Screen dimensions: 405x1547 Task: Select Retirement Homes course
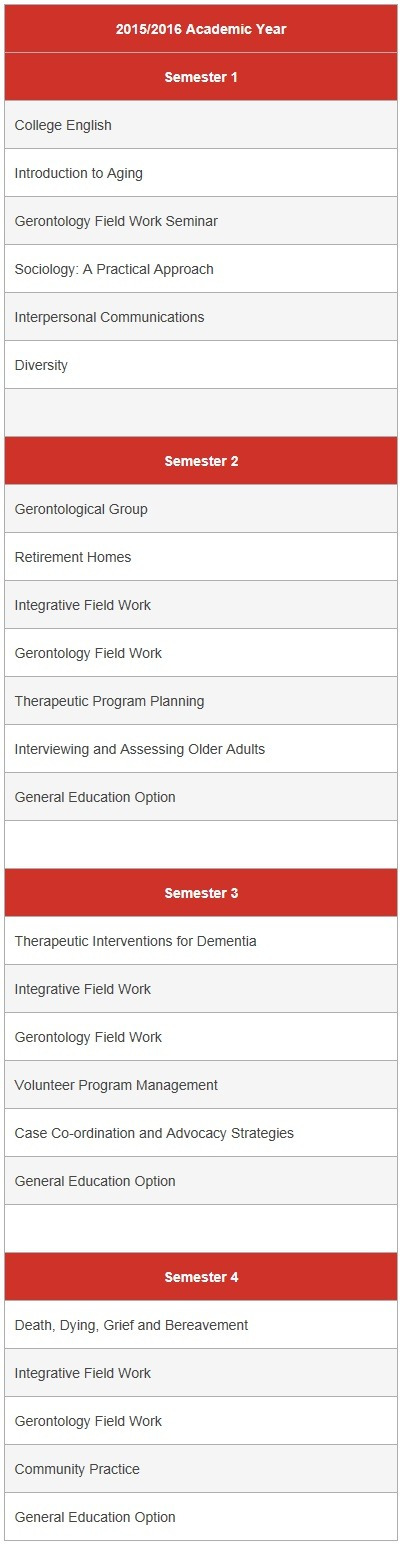click(x=201, y=557)
